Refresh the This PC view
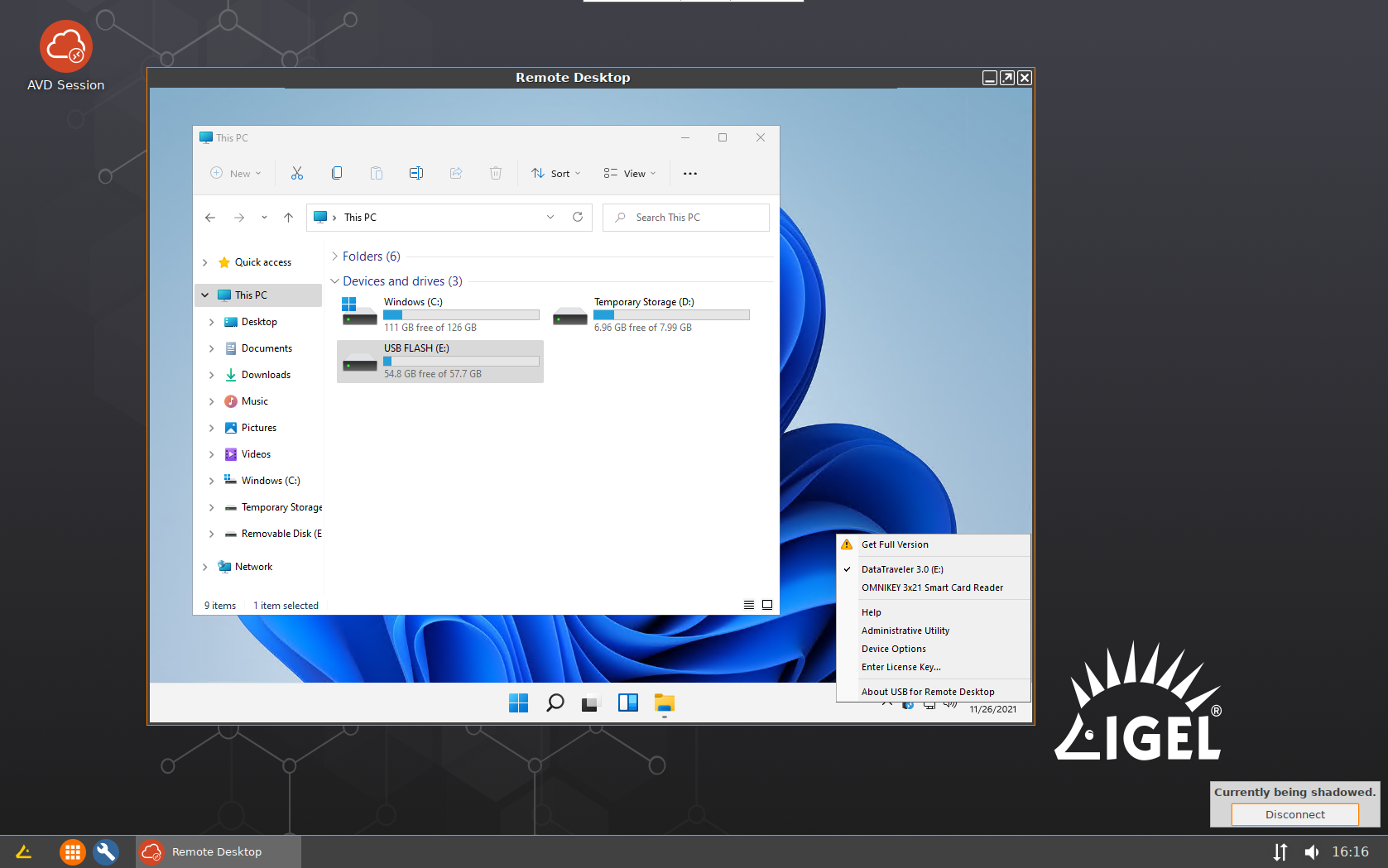1388x868 pixels. coord(578,217)
